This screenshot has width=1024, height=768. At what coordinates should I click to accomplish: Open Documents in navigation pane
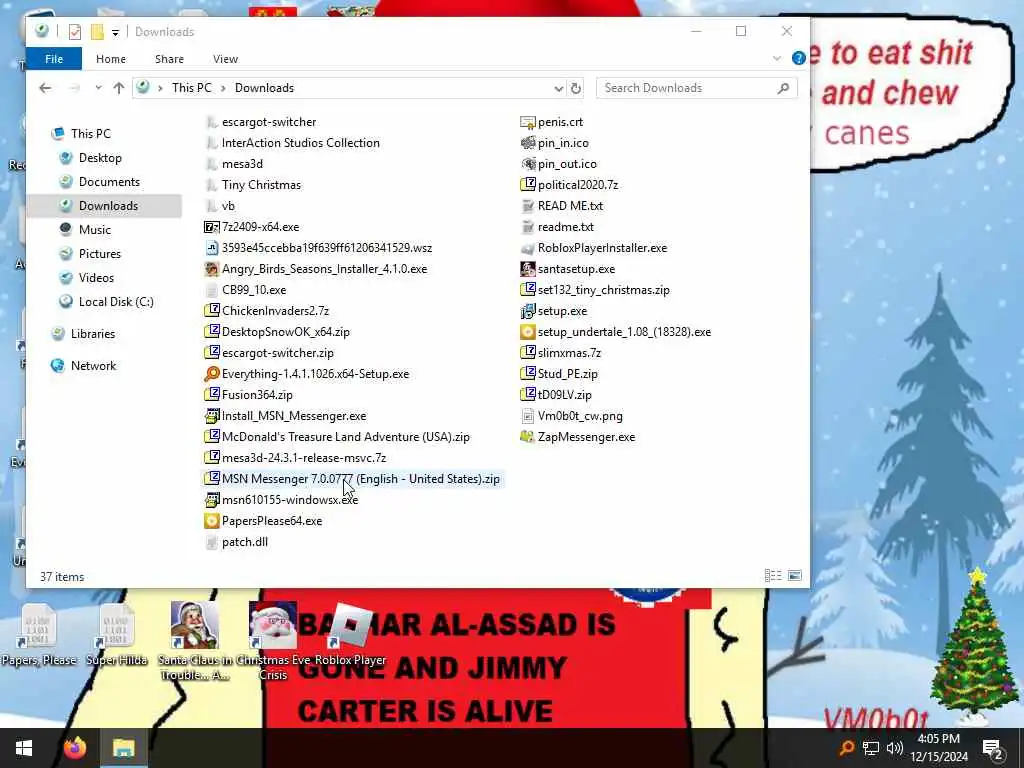coord(109,182)
